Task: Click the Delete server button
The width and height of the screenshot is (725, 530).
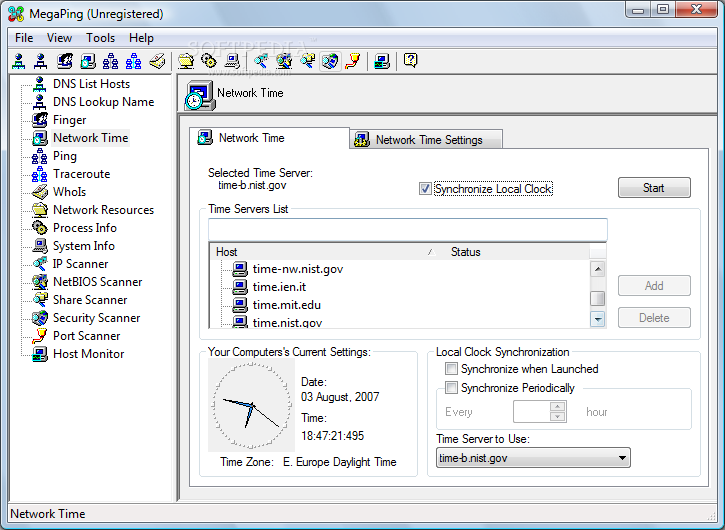Action: click(654, 318)
